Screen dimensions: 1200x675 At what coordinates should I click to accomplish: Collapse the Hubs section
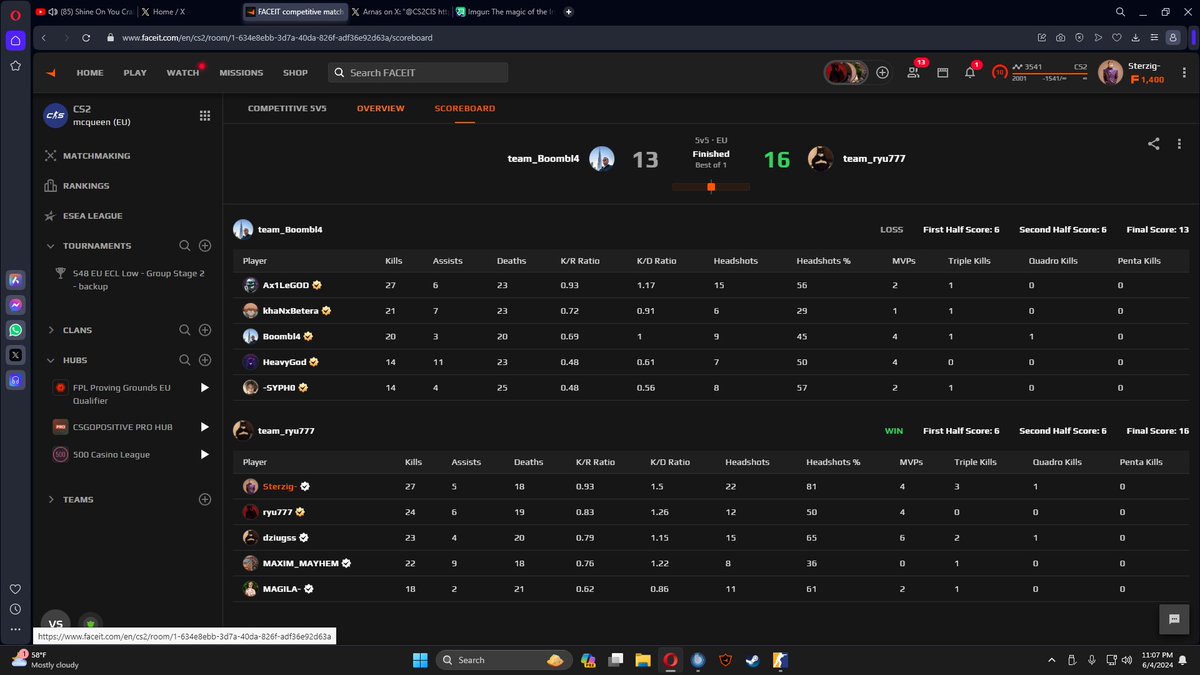pos(51,360)
